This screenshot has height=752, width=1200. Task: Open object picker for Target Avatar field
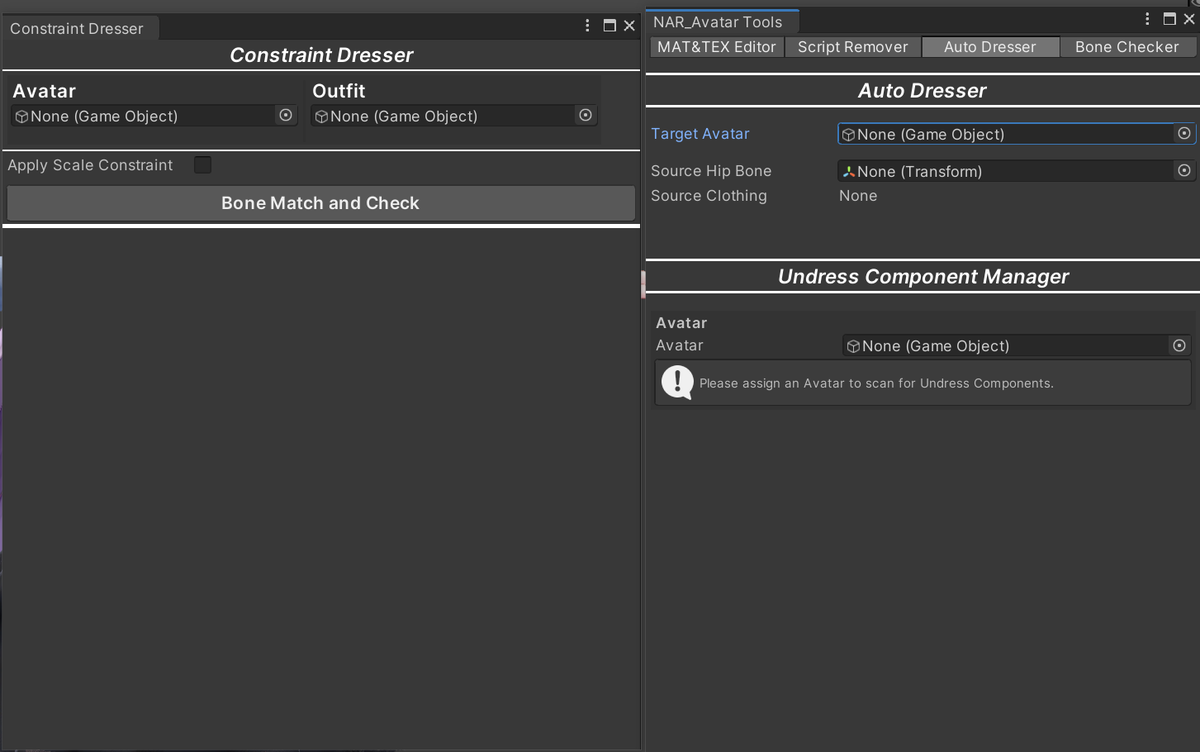[x=1184, y=134]
